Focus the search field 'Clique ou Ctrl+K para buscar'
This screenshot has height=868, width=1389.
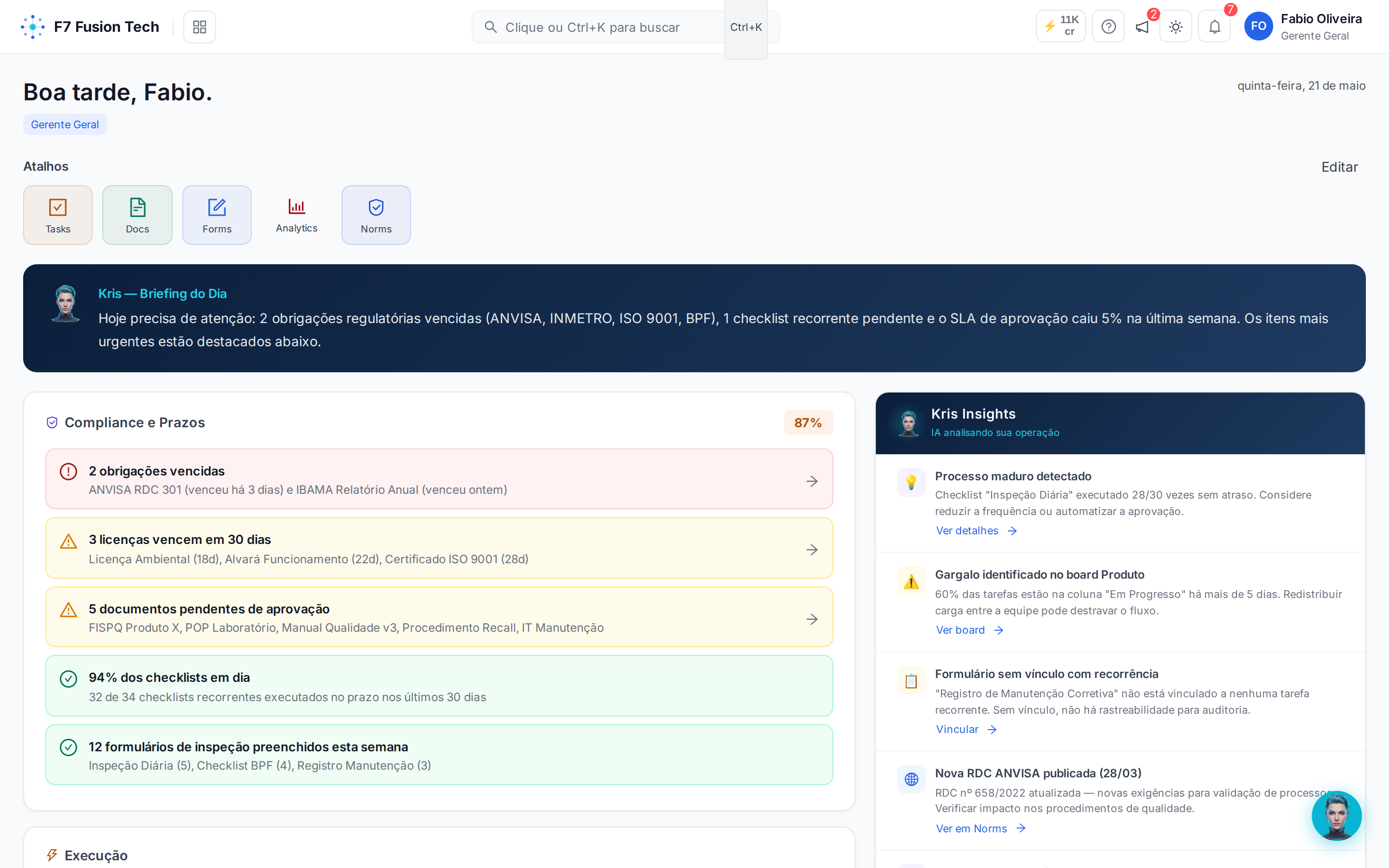(x=625, y=27)
